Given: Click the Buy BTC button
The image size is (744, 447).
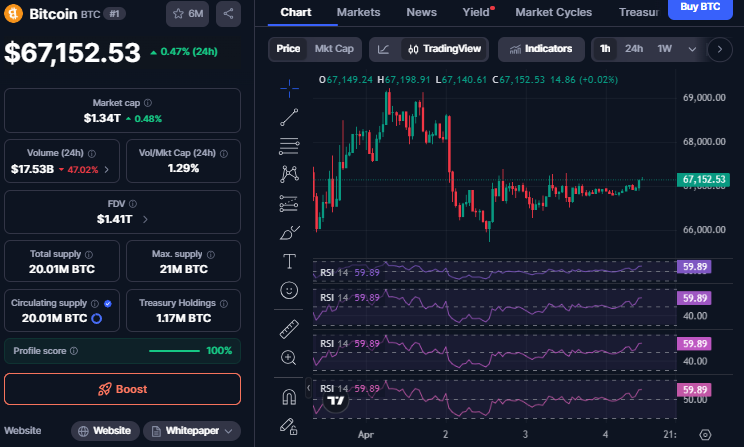Looking at the screenshot, I should point(700,8).
